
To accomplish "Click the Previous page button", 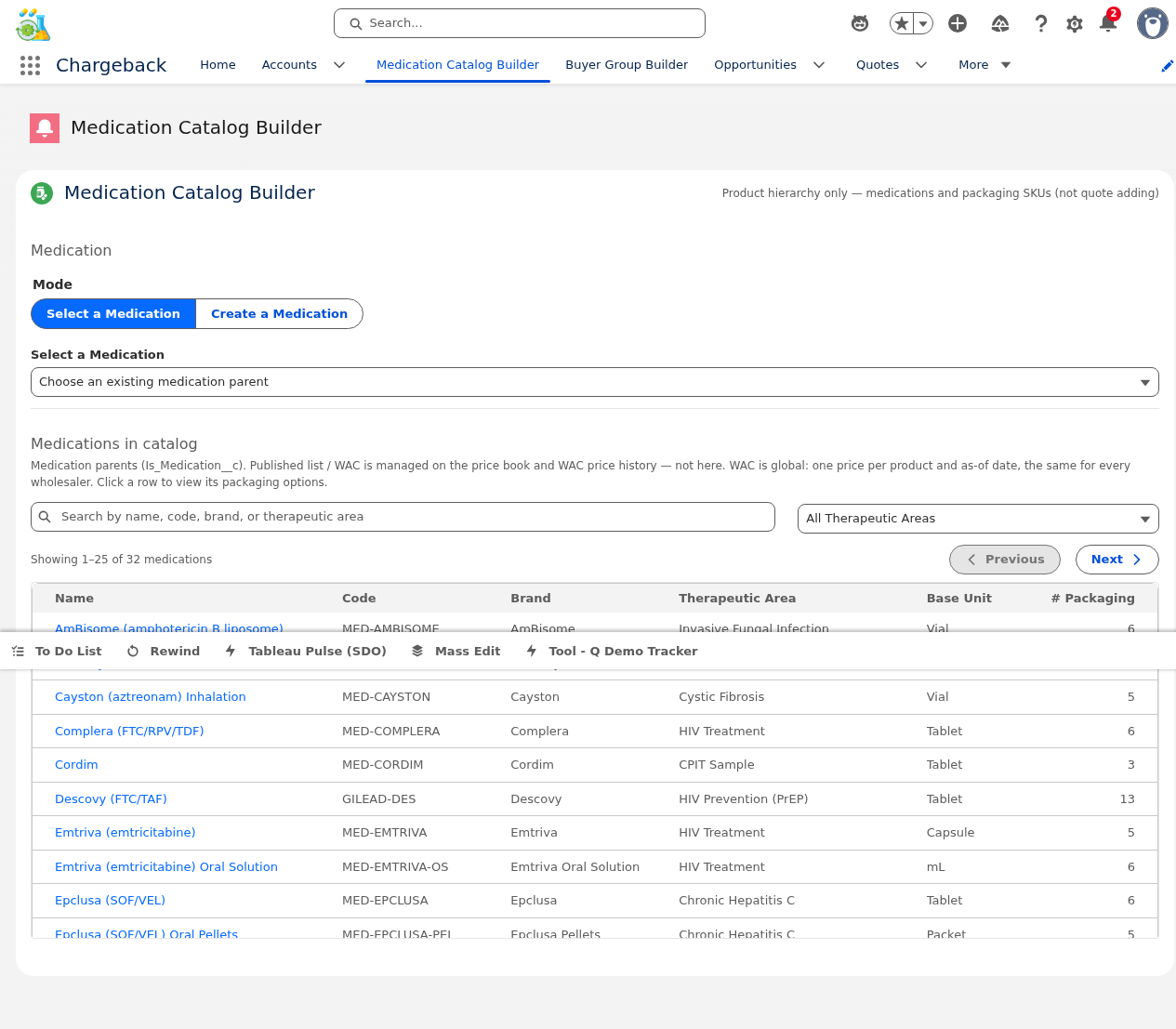I will pyautogui.click(x=1005, y=560).
